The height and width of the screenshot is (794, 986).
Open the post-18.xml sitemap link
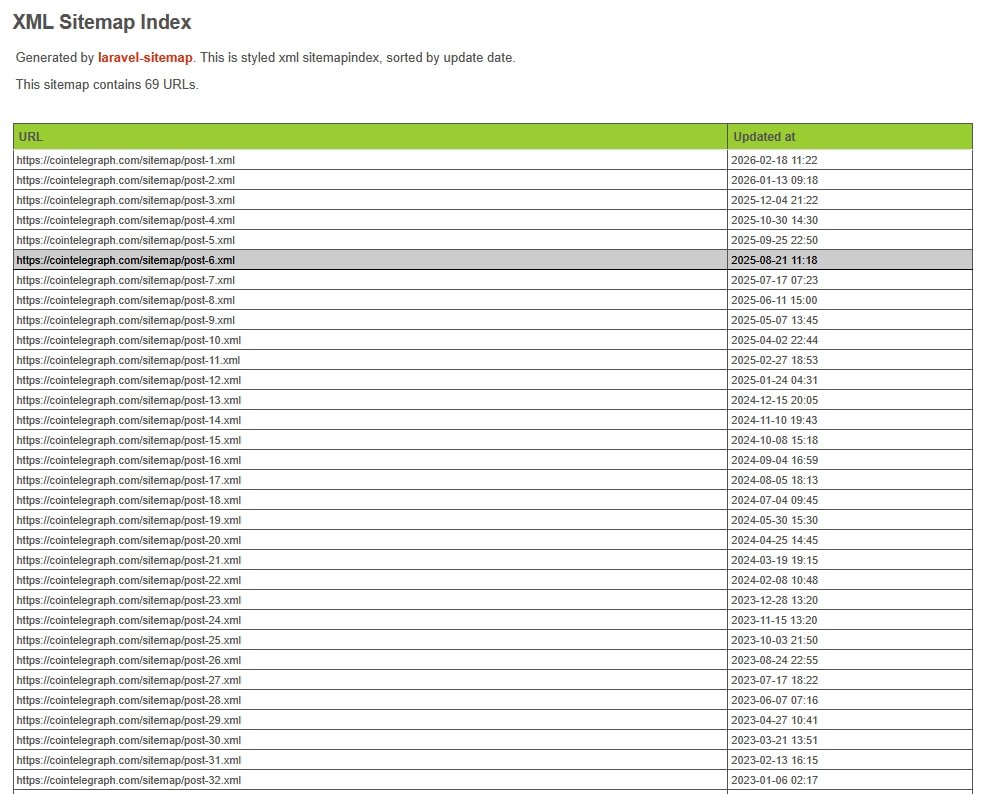(x=129, y=500)
